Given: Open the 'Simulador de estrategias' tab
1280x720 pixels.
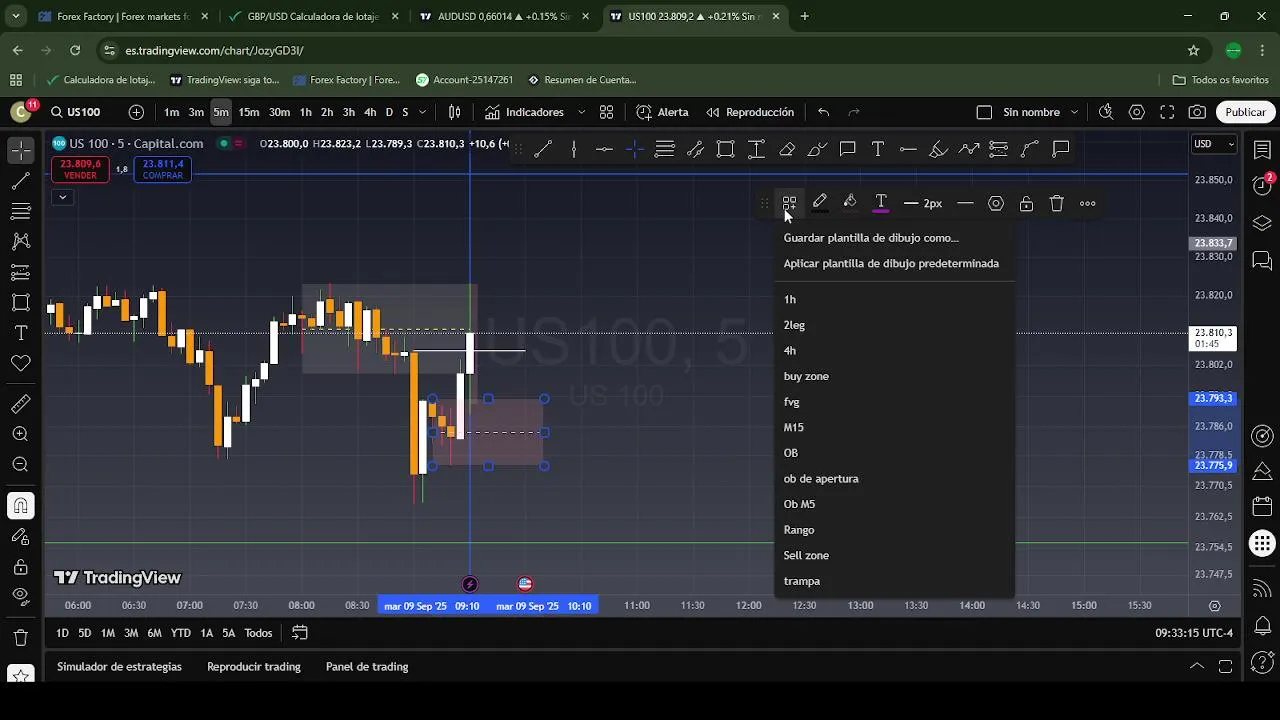Looking at the screenshot, I should (x=119, y=667).
